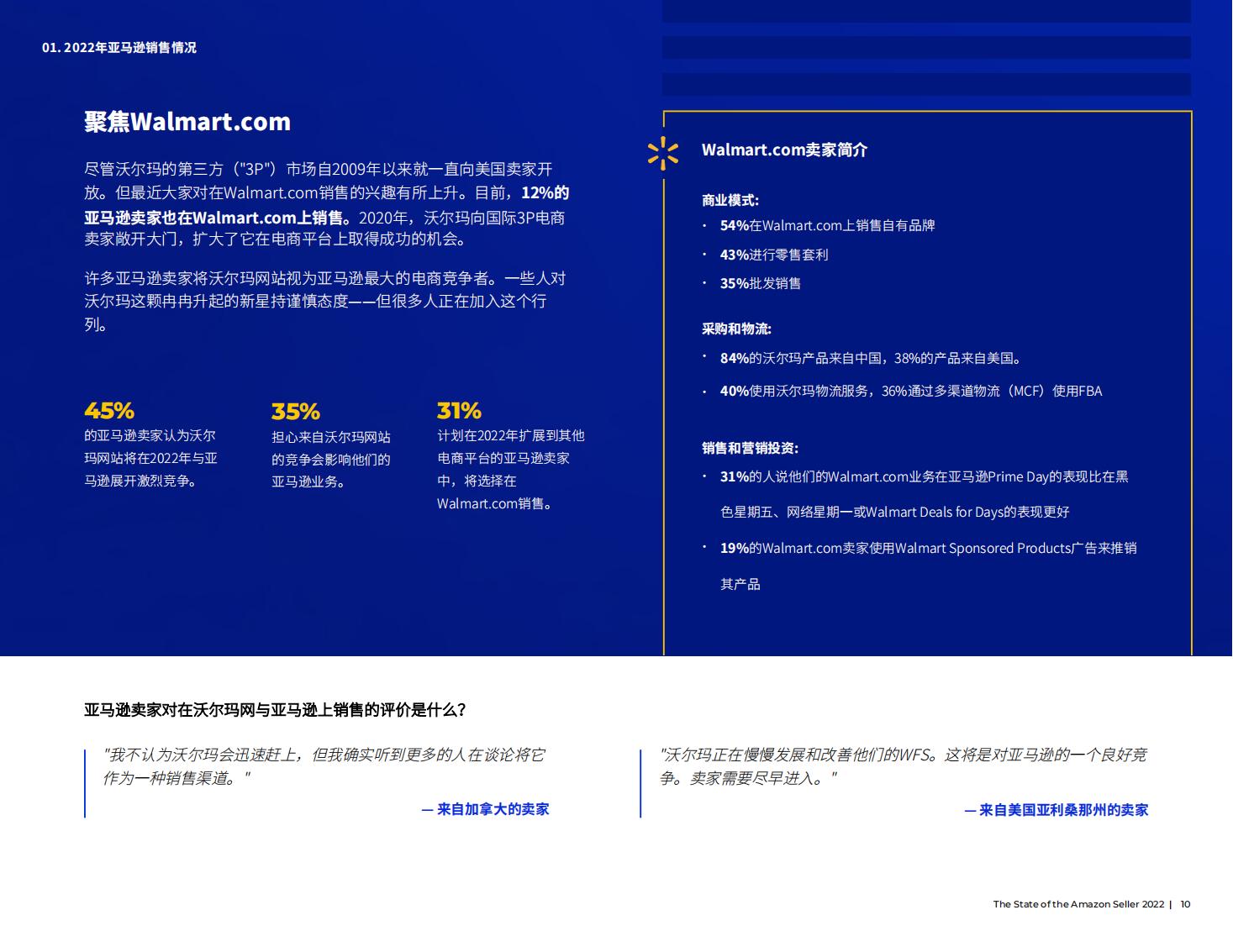Select the bullet before 35%批发销售
Viewport: 1233px width, 952px height.
(703, 283)
